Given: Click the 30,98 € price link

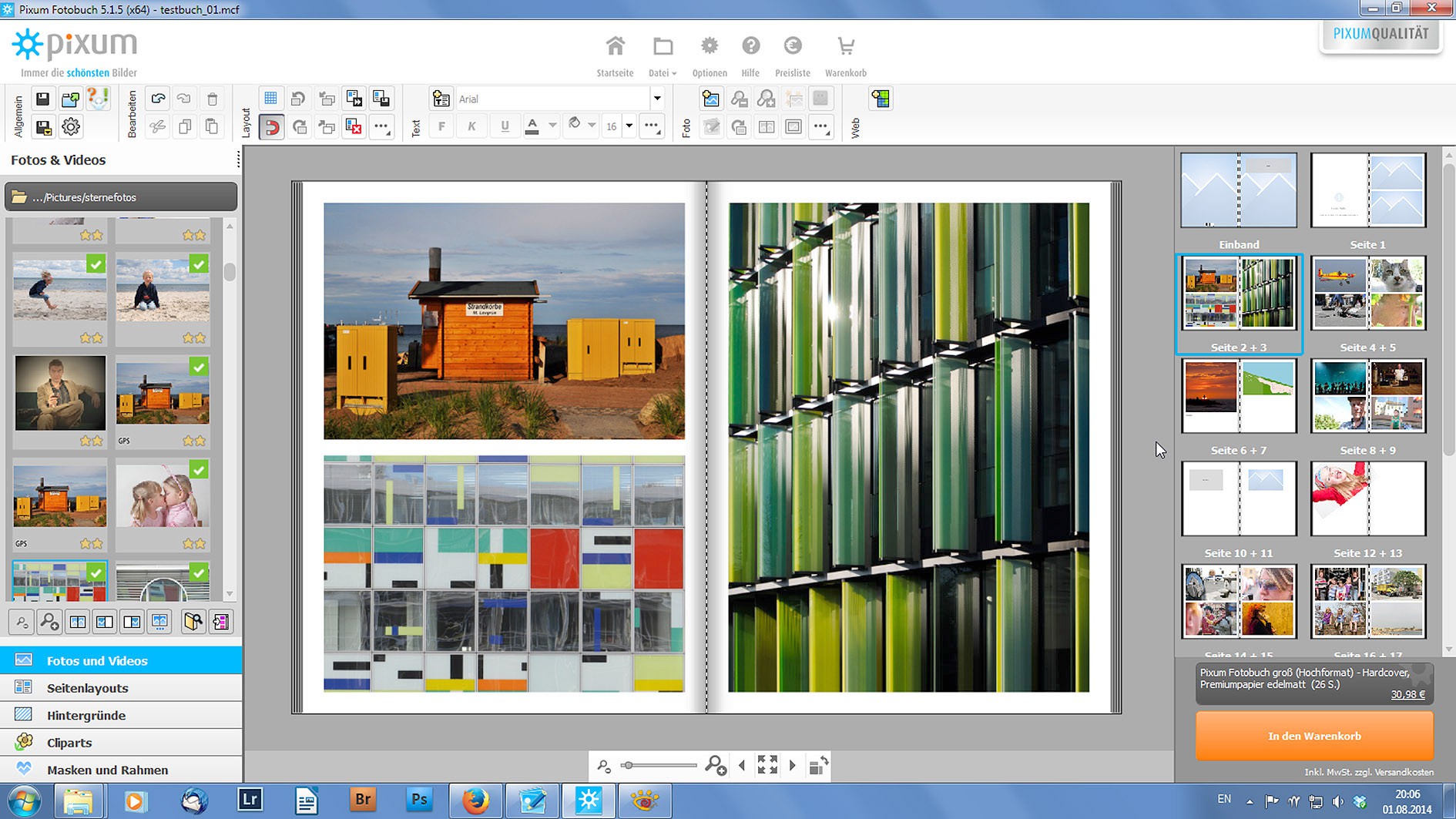Looking at the screenshot, I should [1407, 694].
